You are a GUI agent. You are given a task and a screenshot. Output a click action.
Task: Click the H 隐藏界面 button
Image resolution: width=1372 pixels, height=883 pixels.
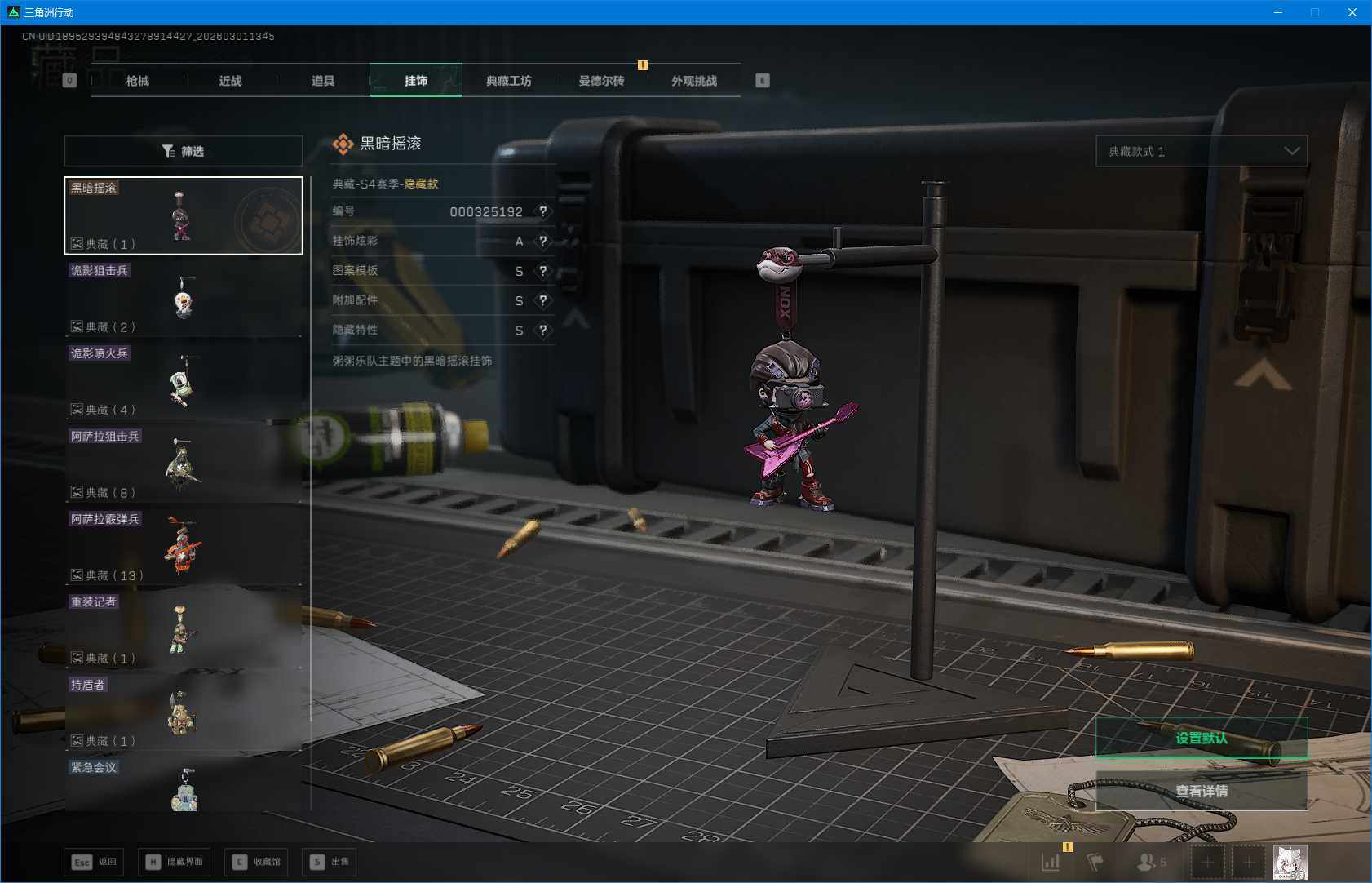point(175,862)
